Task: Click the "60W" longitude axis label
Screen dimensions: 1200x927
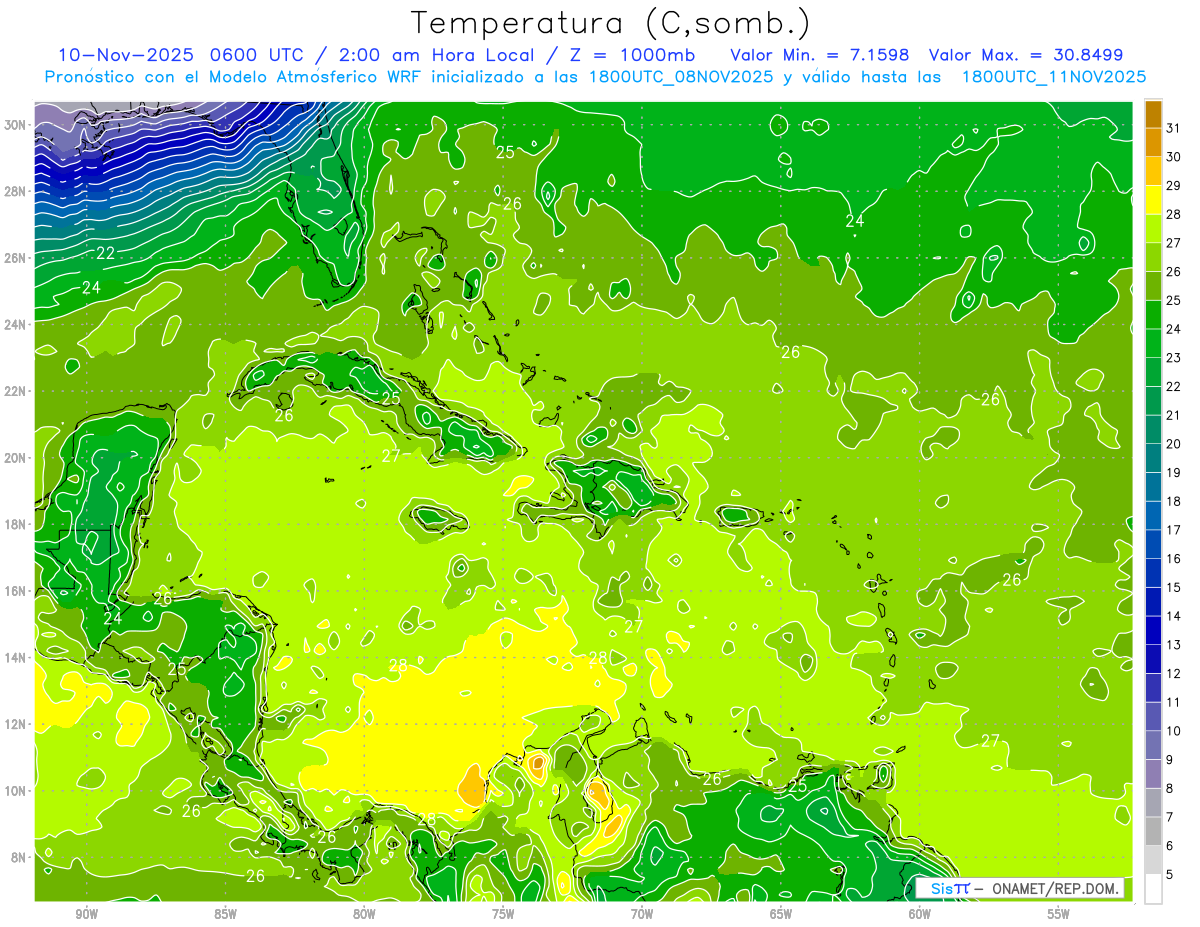Action: tap(920, 914)
